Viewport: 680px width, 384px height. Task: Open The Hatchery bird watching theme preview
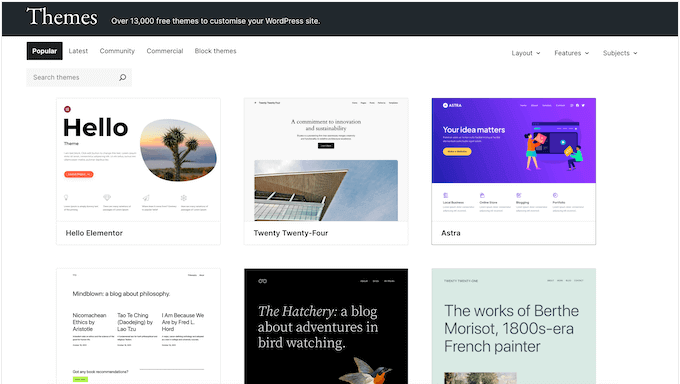(326, 326)
